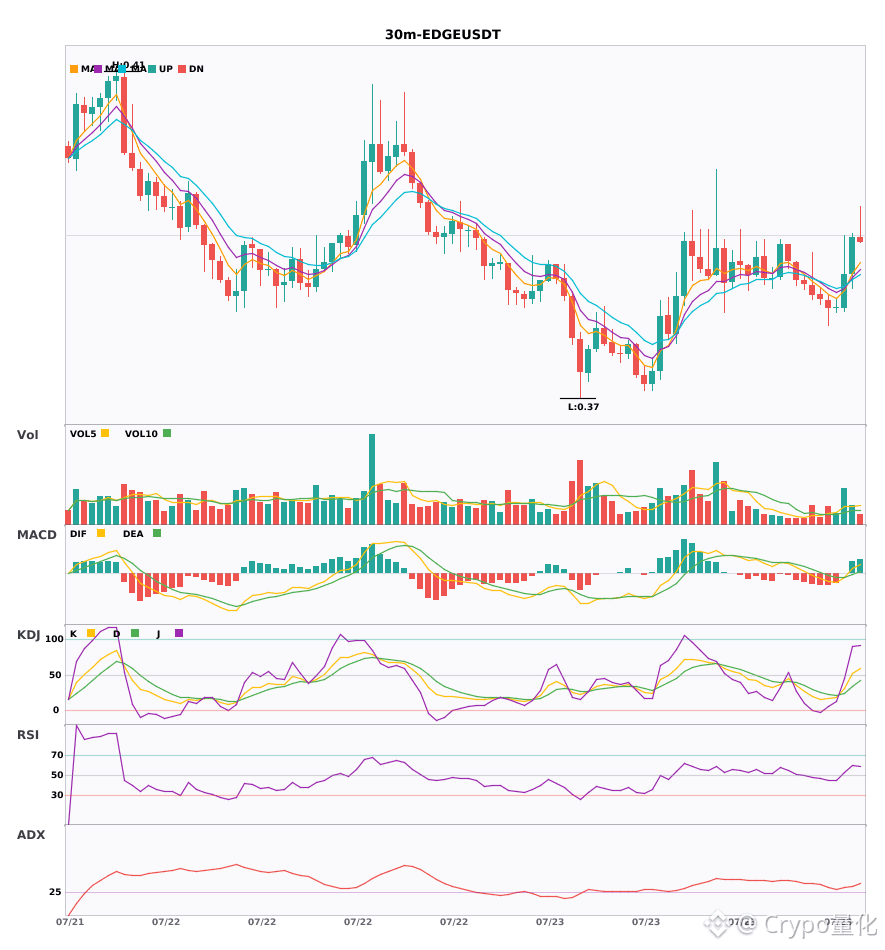This screenshot has width=885, height=950.
Task: Toggle the green VOL10 swatch
Action: click(167, 433)
